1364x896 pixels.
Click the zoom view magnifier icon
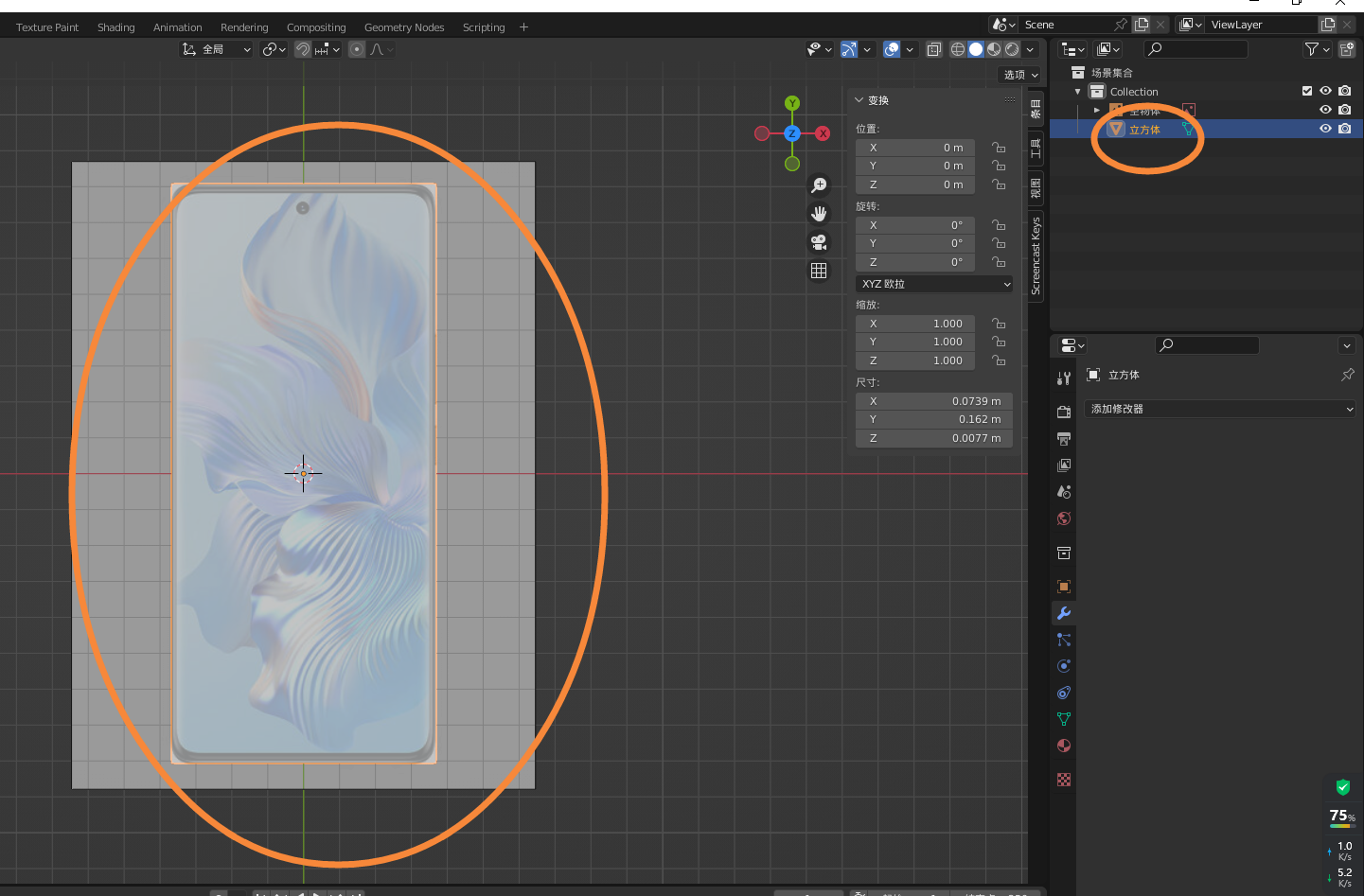point(819,185)
